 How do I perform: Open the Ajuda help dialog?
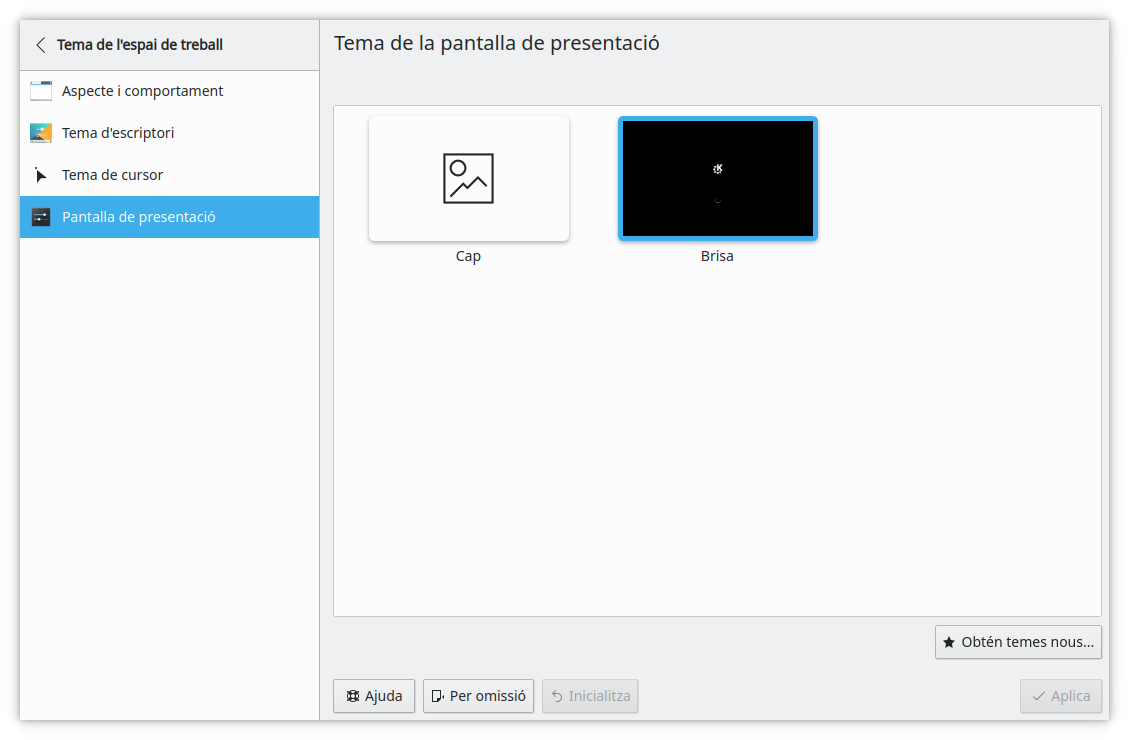(x=374, y=696)
